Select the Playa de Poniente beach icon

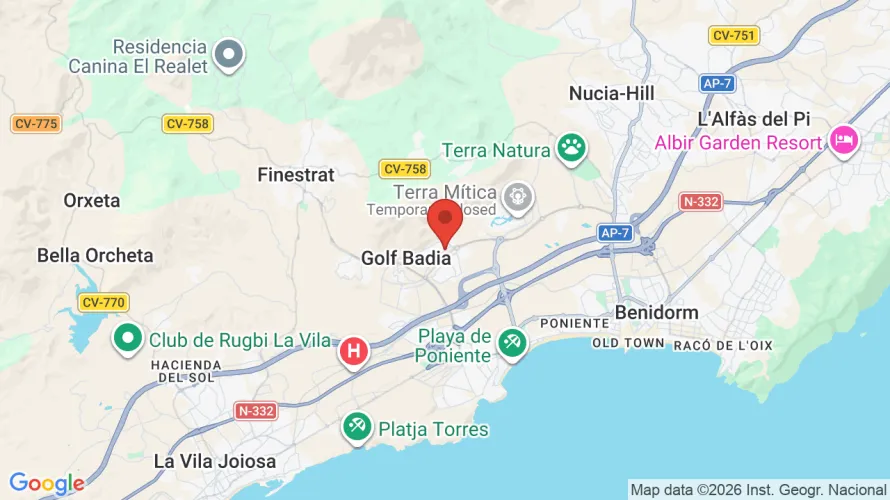[513, 344]
